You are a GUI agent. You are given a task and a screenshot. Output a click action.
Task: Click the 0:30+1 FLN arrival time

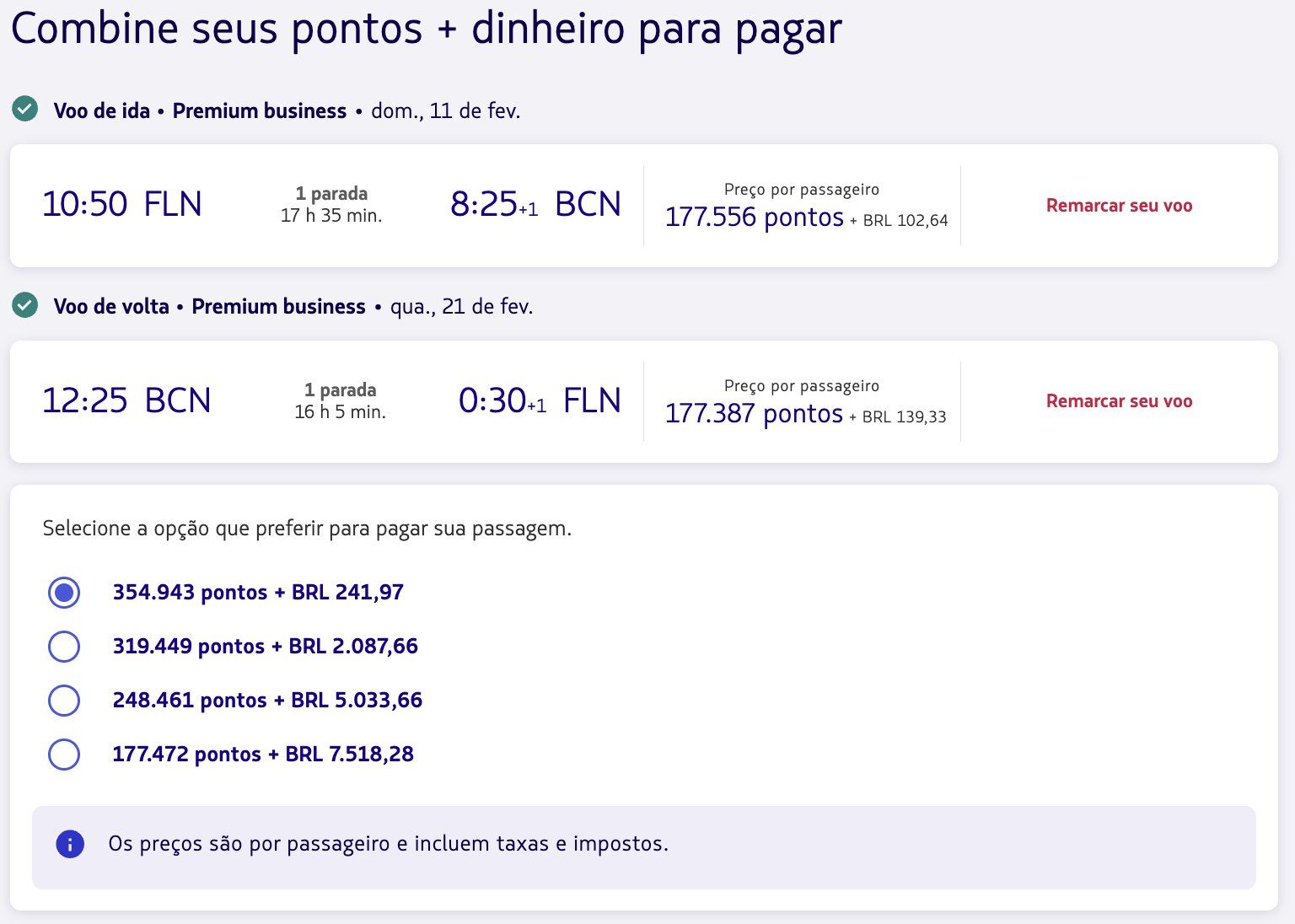click(540, 400)
